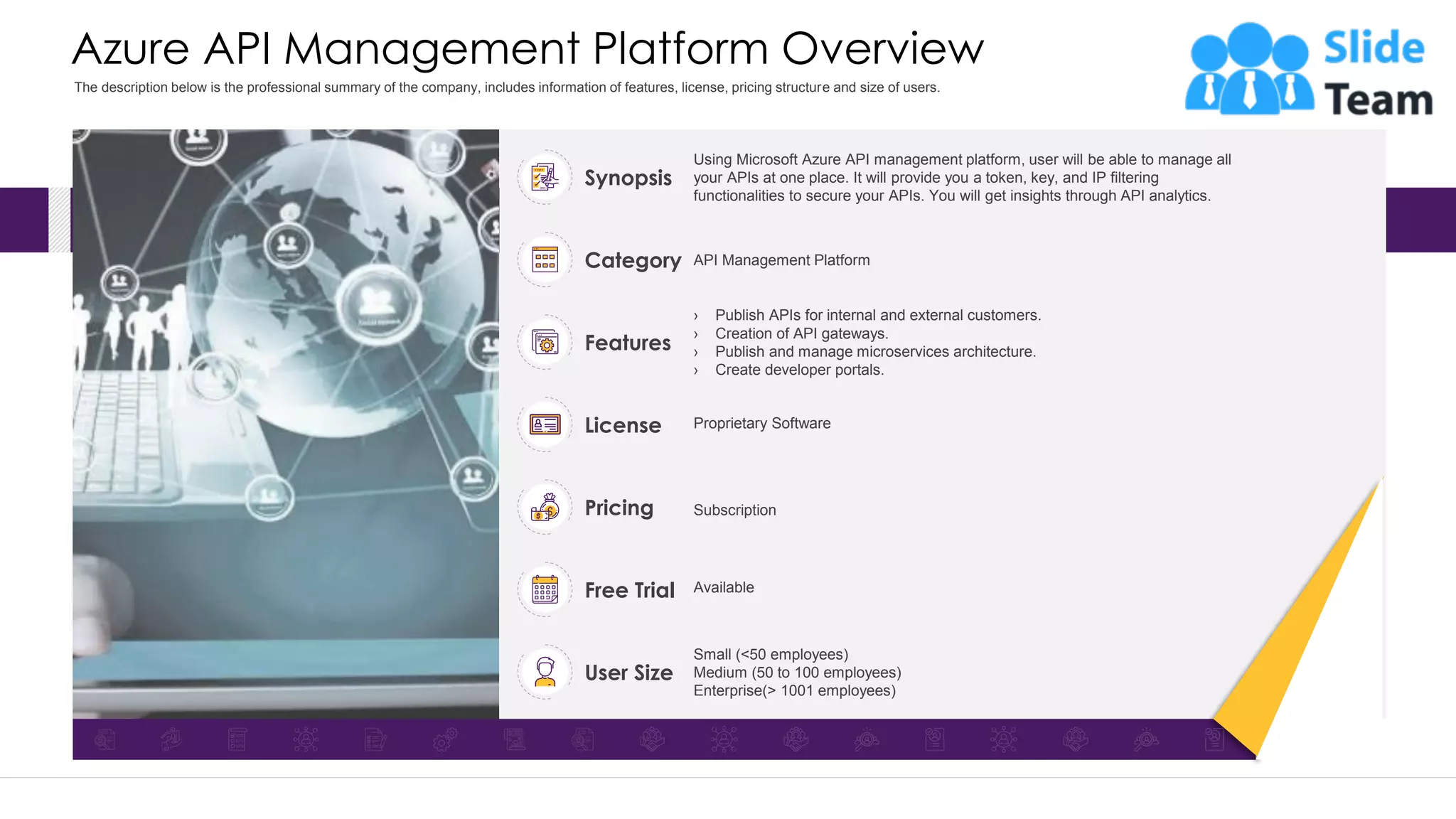Click the Synopsis heading label

point(628,178)
